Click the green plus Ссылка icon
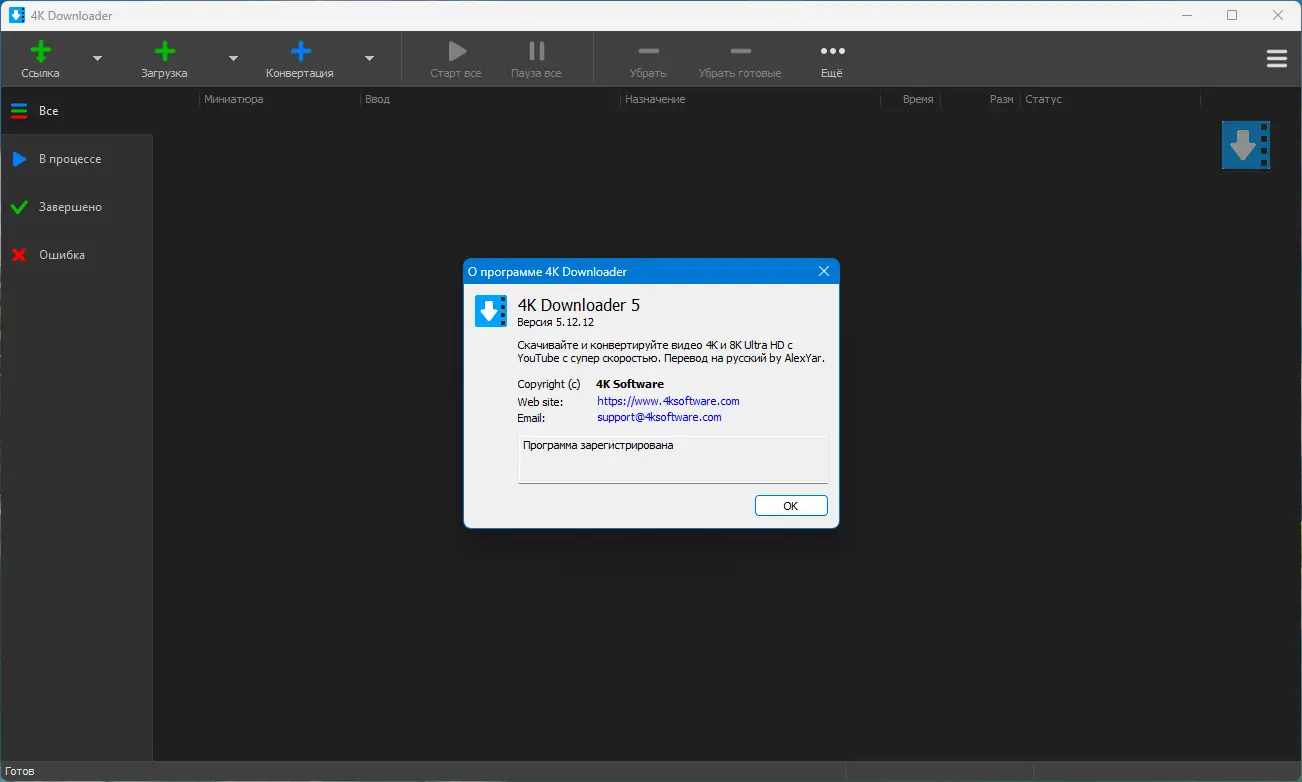 pyautogui.click(x=40, y=51)
